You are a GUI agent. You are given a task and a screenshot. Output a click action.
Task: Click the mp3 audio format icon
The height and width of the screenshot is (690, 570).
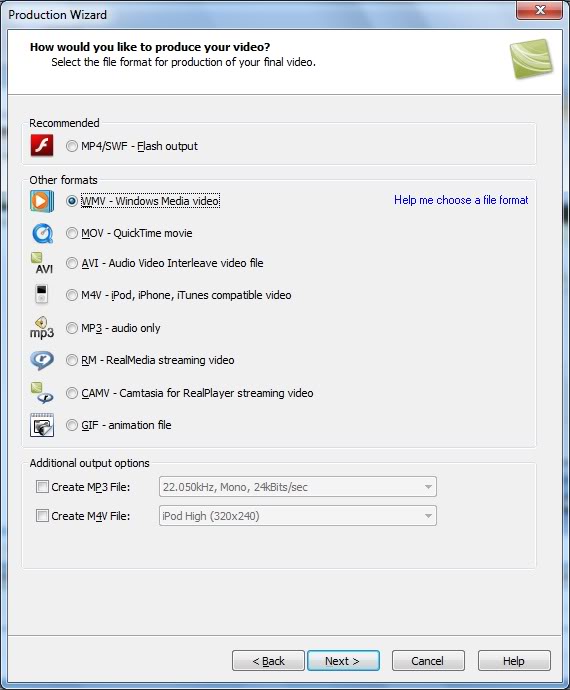coord(42,328)
